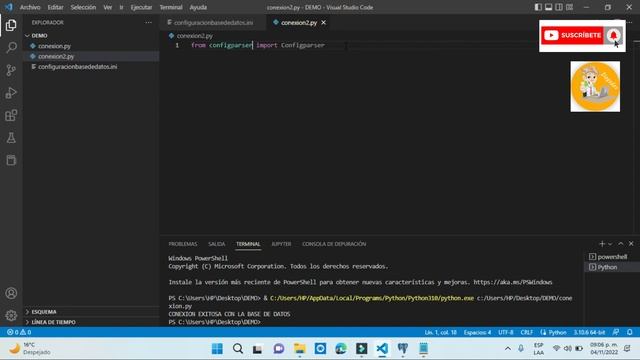
Task: Toggle primary side bar layout icon
Action: 538,7
